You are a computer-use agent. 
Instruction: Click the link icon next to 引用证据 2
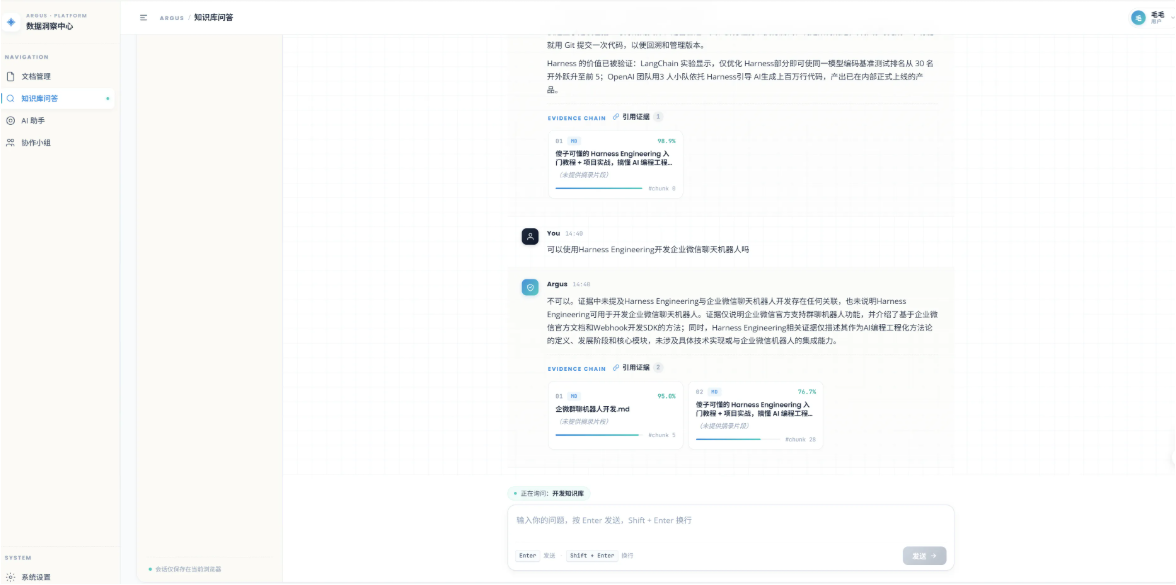[x=616, y=368]
